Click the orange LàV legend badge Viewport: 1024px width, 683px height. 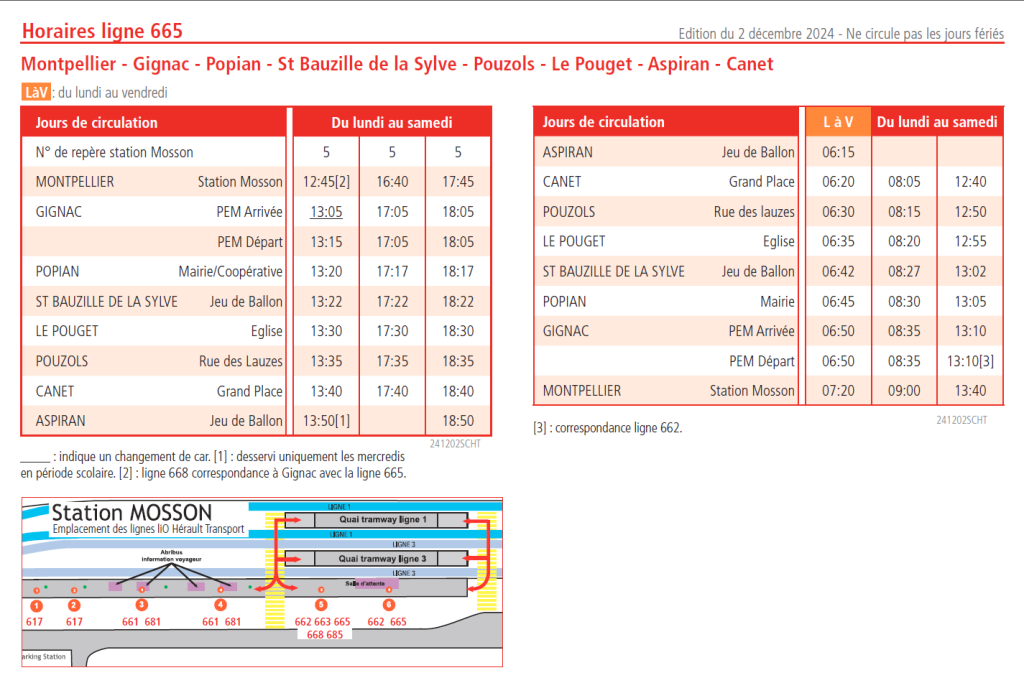35,93
